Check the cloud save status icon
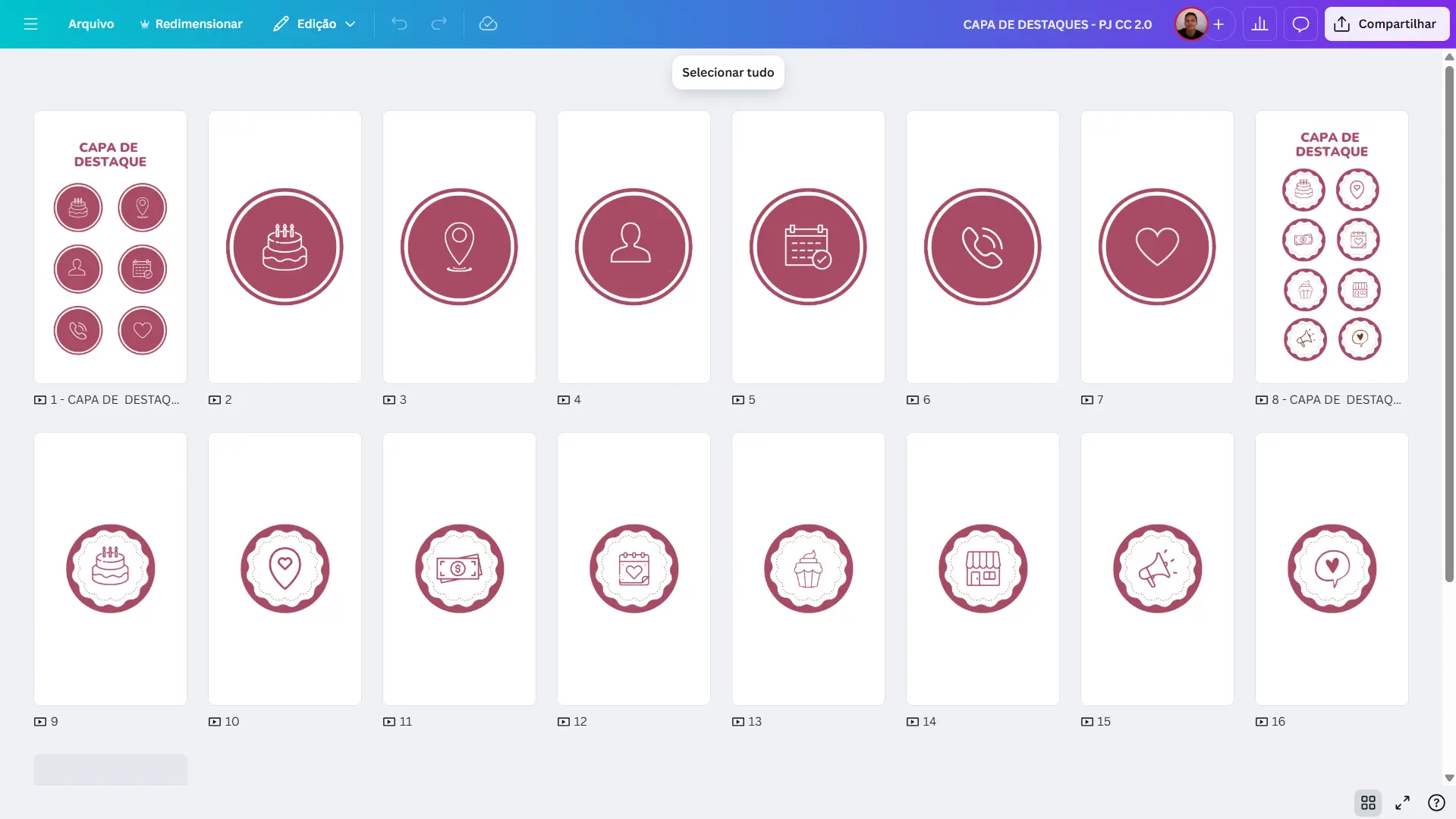 488,24
